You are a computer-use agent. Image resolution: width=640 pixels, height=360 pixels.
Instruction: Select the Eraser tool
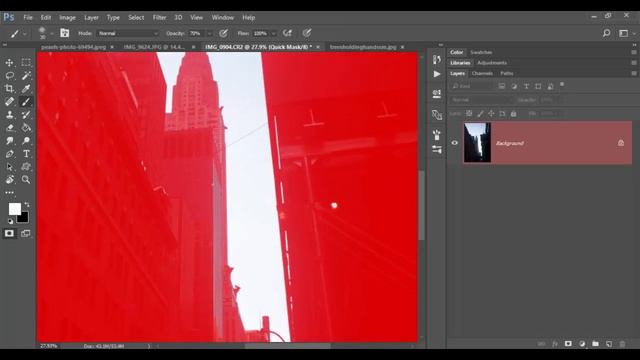9,128
